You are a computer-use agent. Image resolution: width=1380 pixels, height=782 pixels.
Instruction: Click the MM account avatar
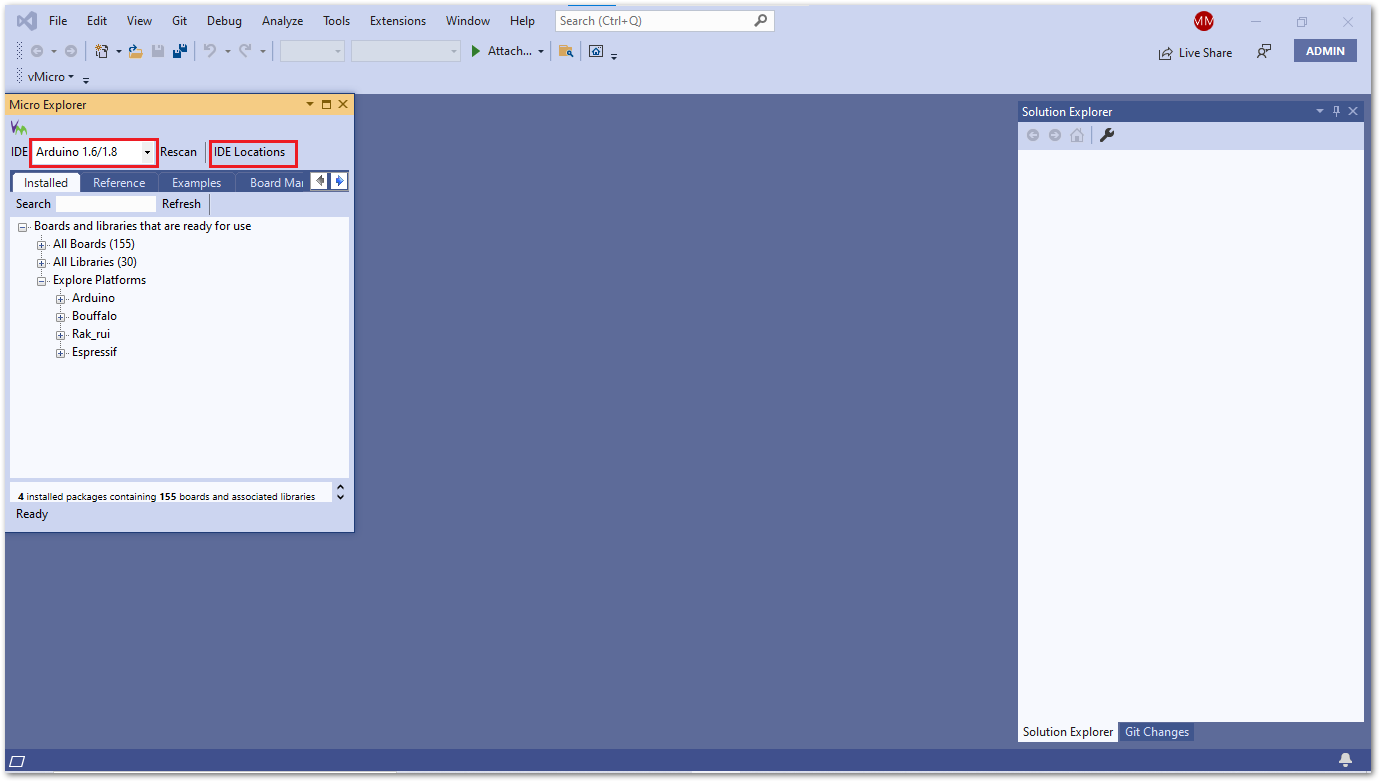(1203, 21)
